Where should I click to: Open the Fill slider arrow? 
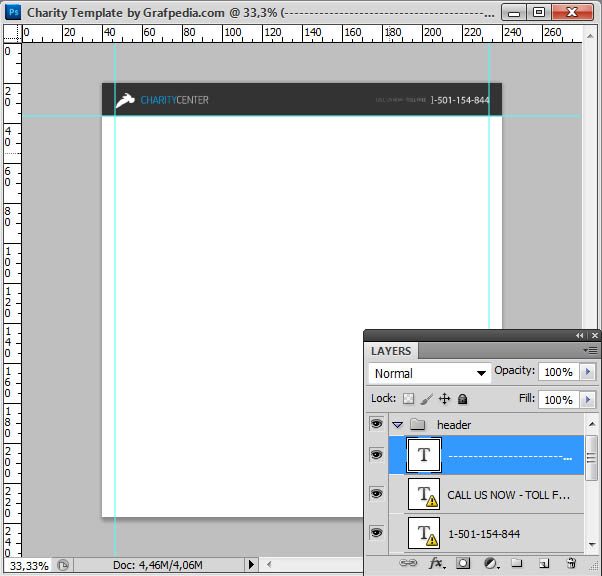click(587, 399)
